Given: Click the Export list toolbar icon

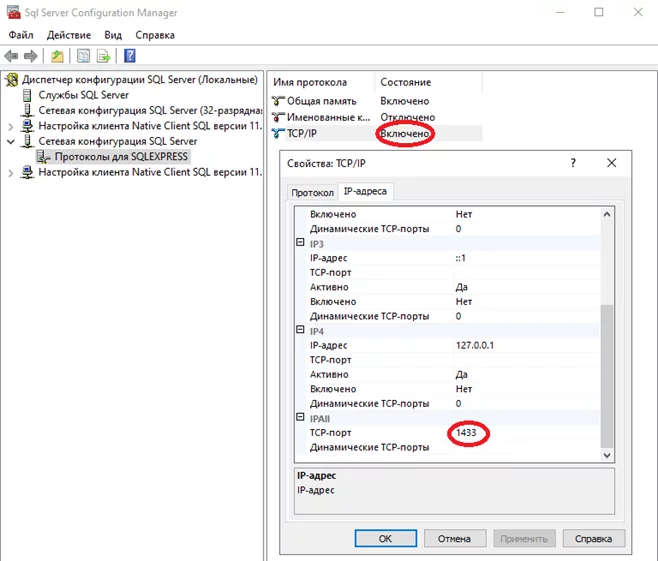Looking at the screenshot, I should (x=103, y=56).
